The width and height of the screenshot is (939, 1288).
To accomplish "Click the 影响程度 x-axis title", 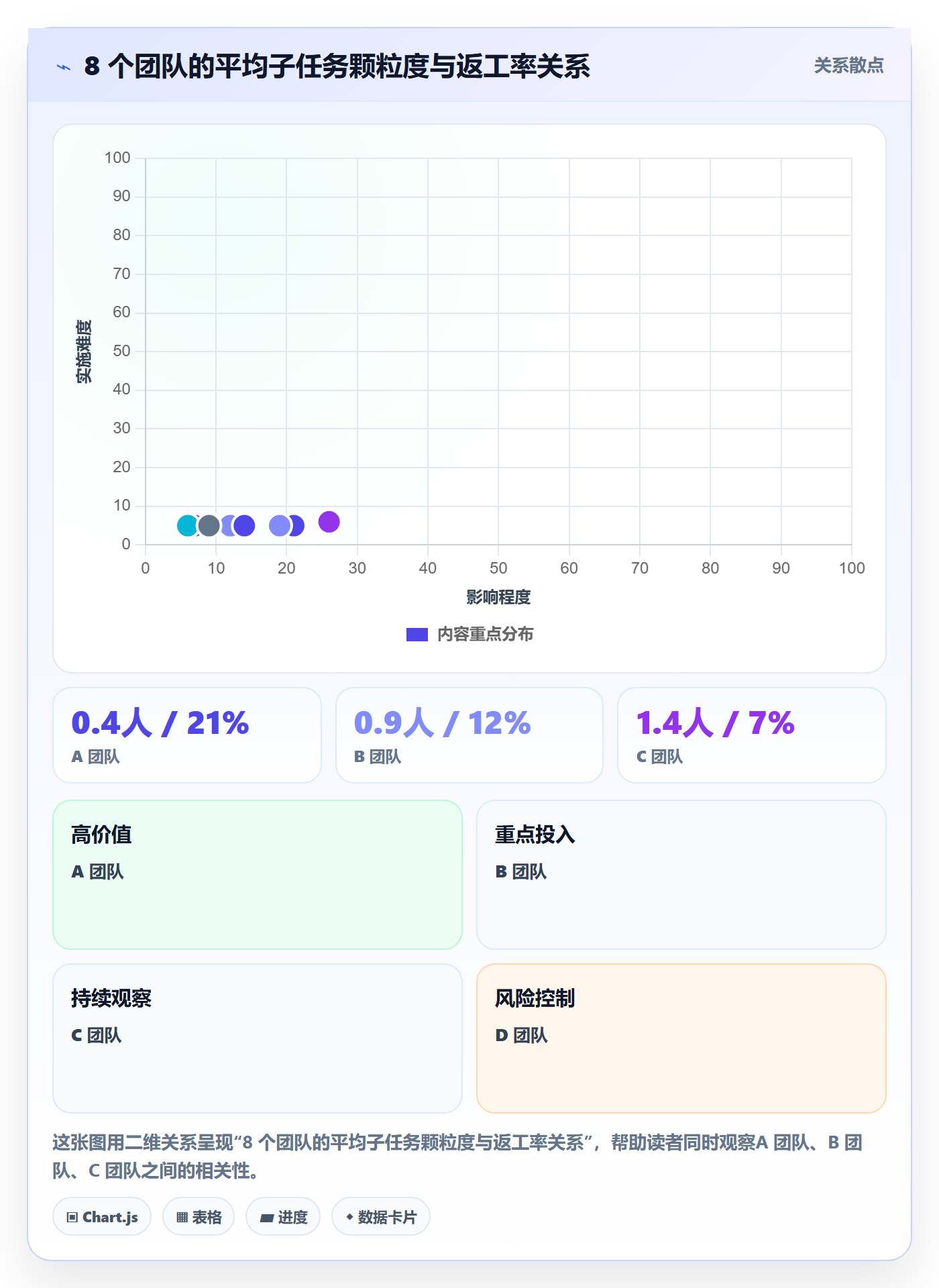I will coord(498,597).
